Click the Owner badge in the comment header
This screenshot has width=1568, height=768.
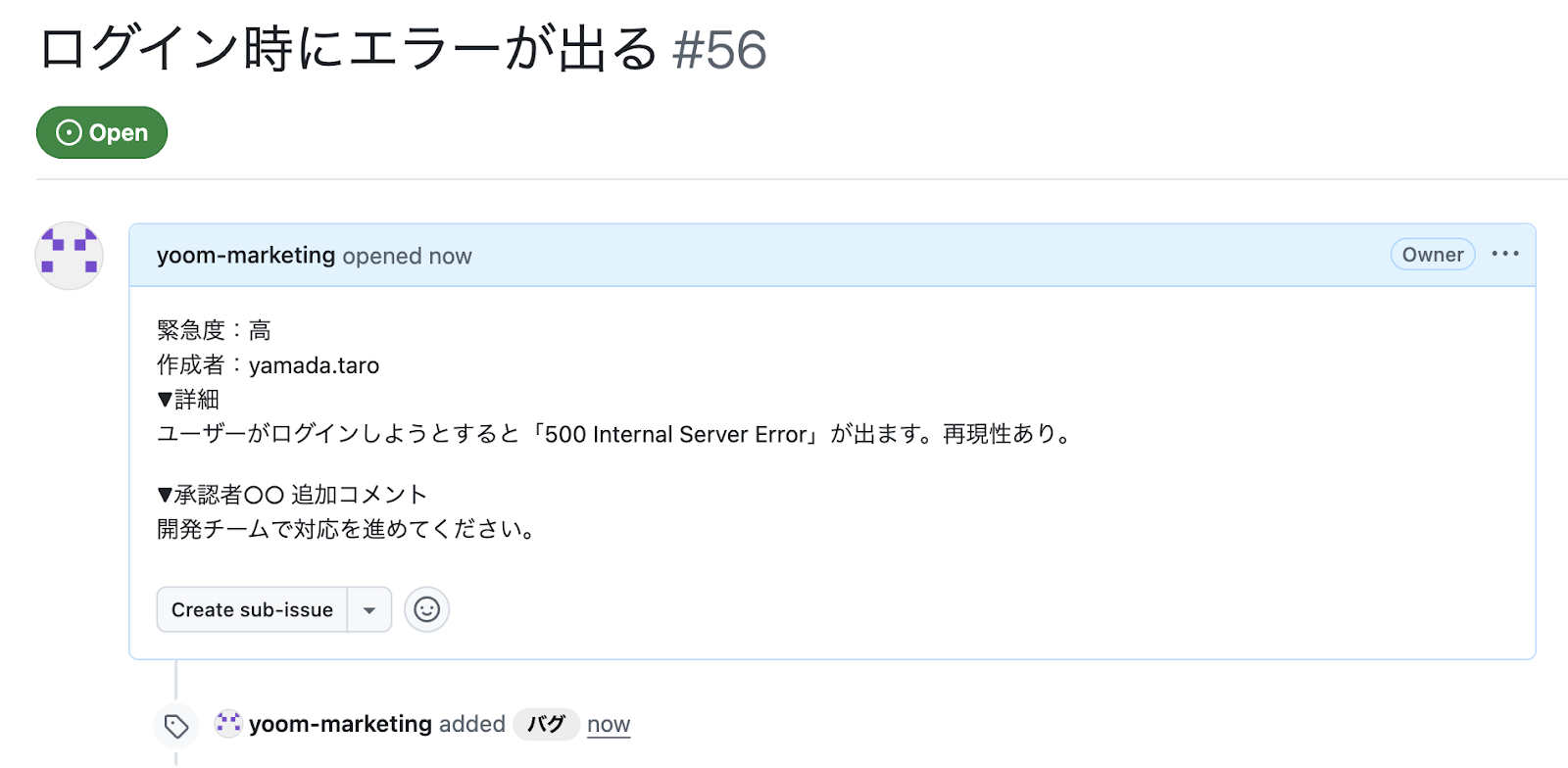pyautogui.click(x=1432, y=255)
